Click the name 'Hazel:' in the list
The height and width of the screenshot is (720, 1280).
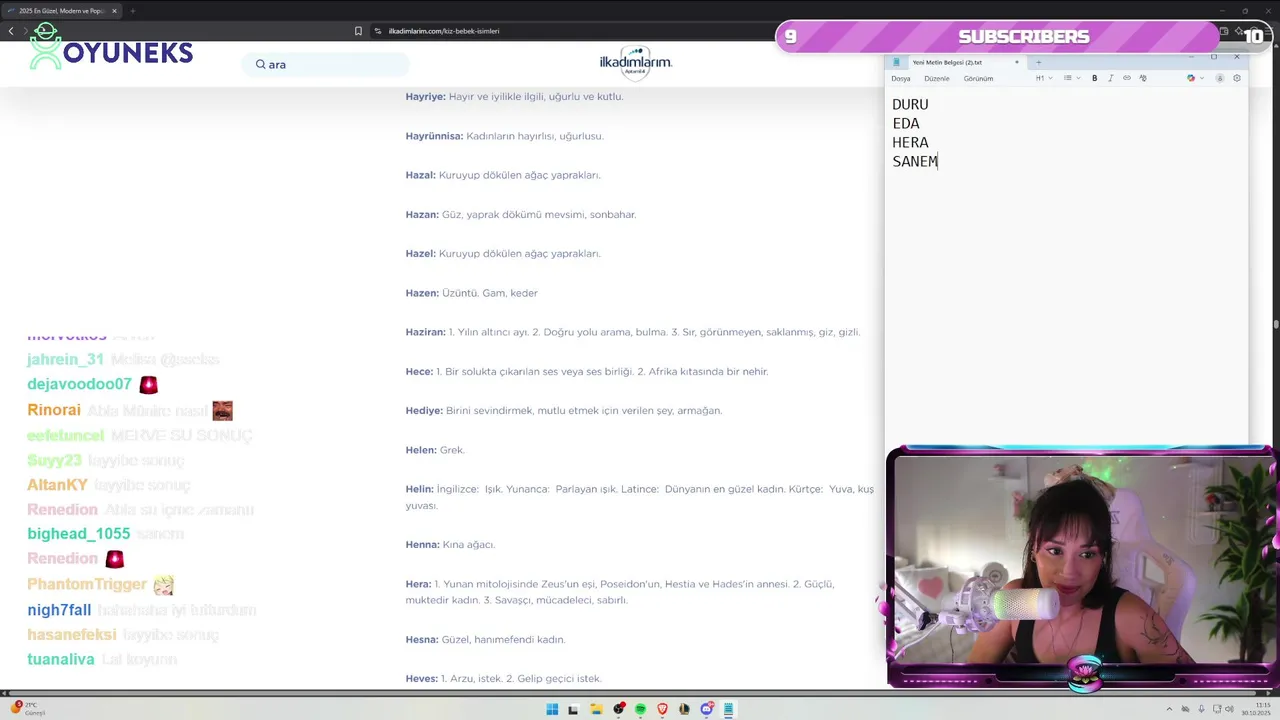420,254
